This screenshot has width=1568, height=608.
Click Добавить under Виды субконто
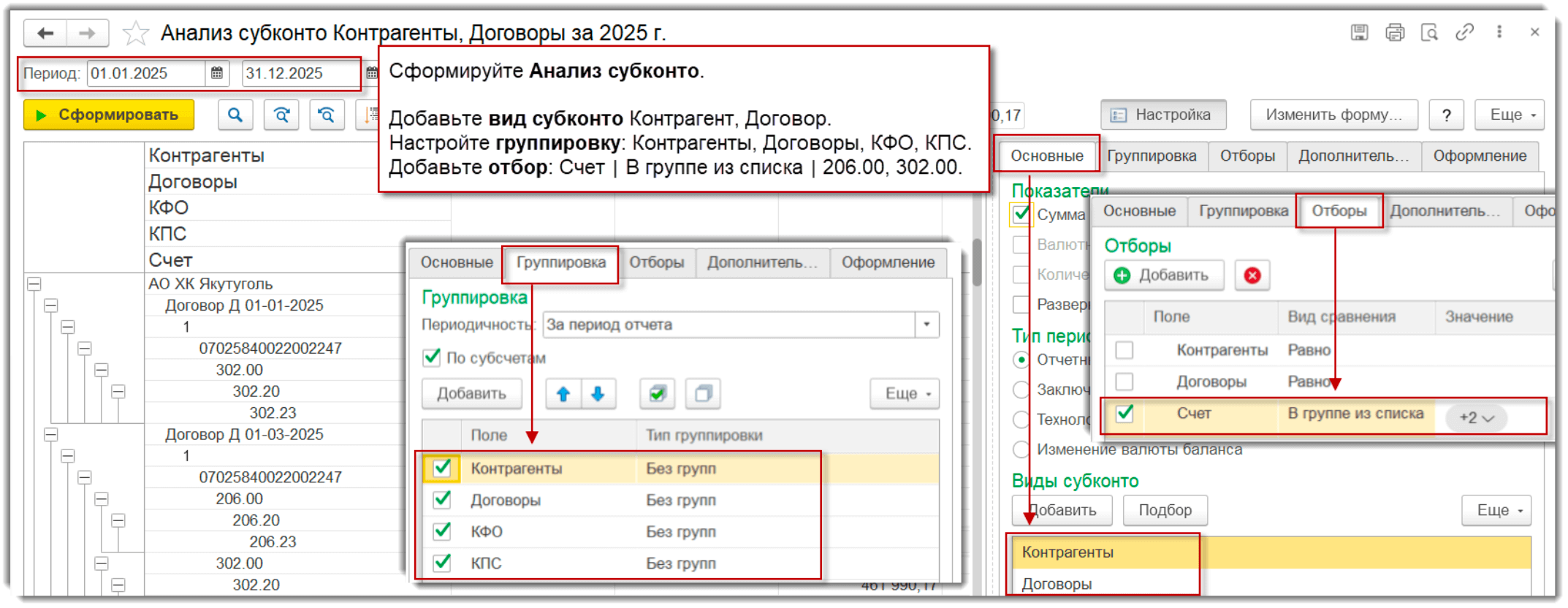tap(1062, 510)
